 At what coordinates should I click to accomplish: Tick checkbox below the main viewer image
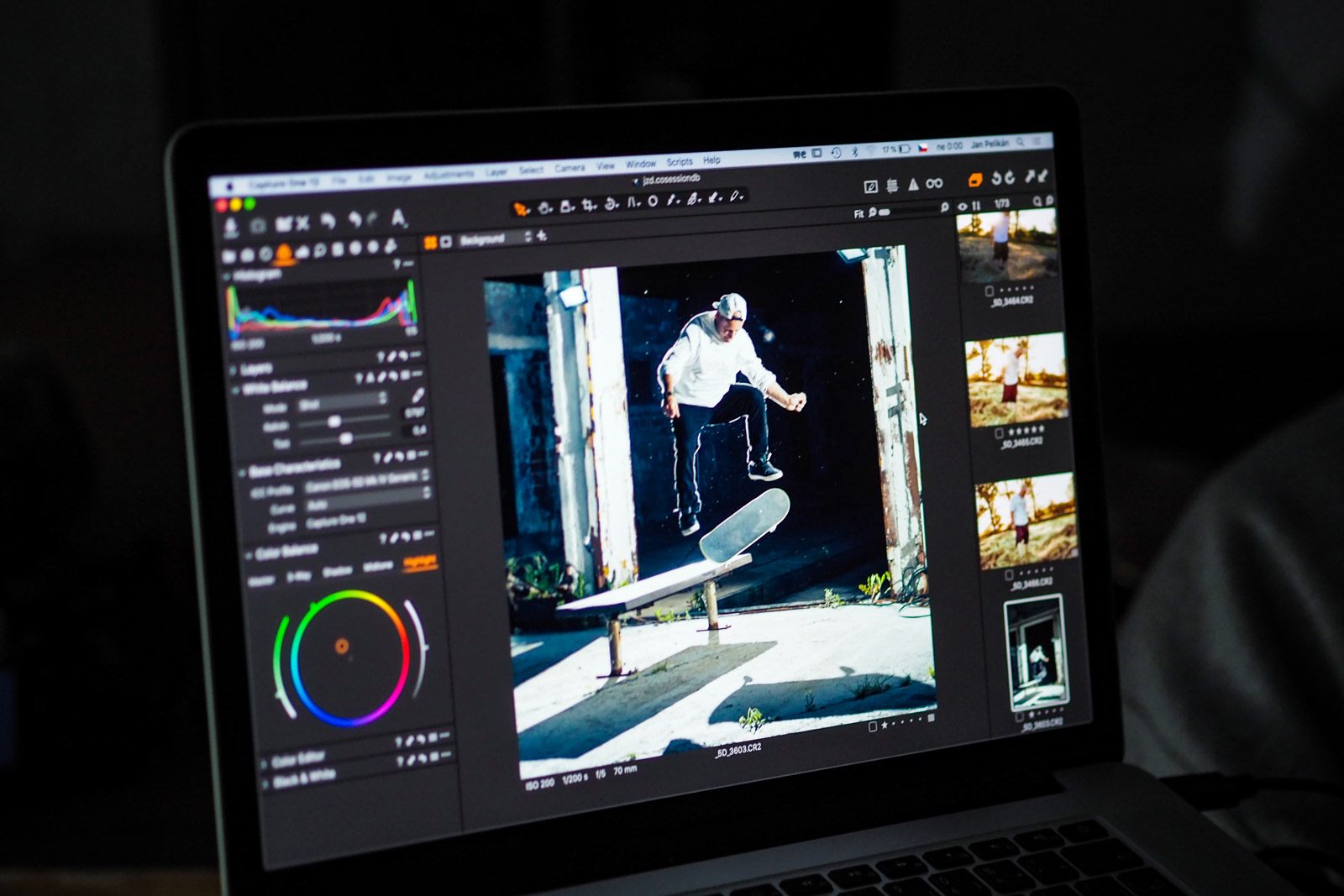pos(873,726)
